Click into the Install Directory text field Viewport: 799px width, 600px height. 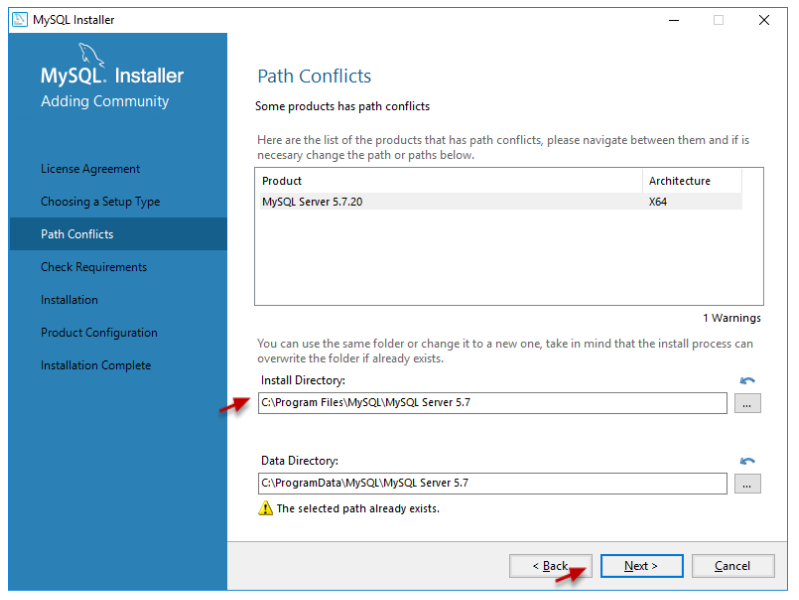(x=492, y=403)
